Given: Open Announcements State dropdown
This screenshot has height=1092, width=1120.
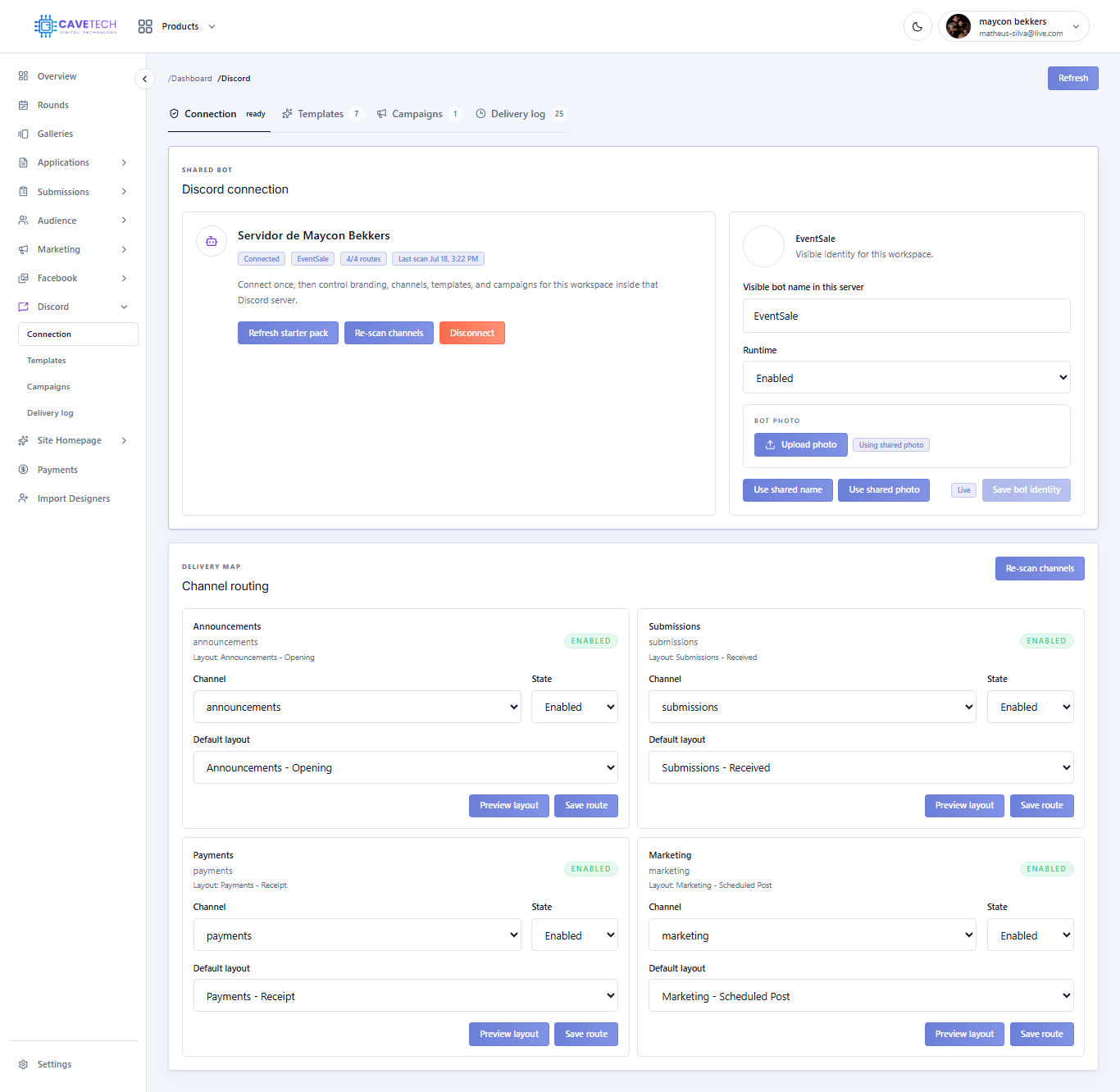Looking at the screenshot, I should coord(575,707).
